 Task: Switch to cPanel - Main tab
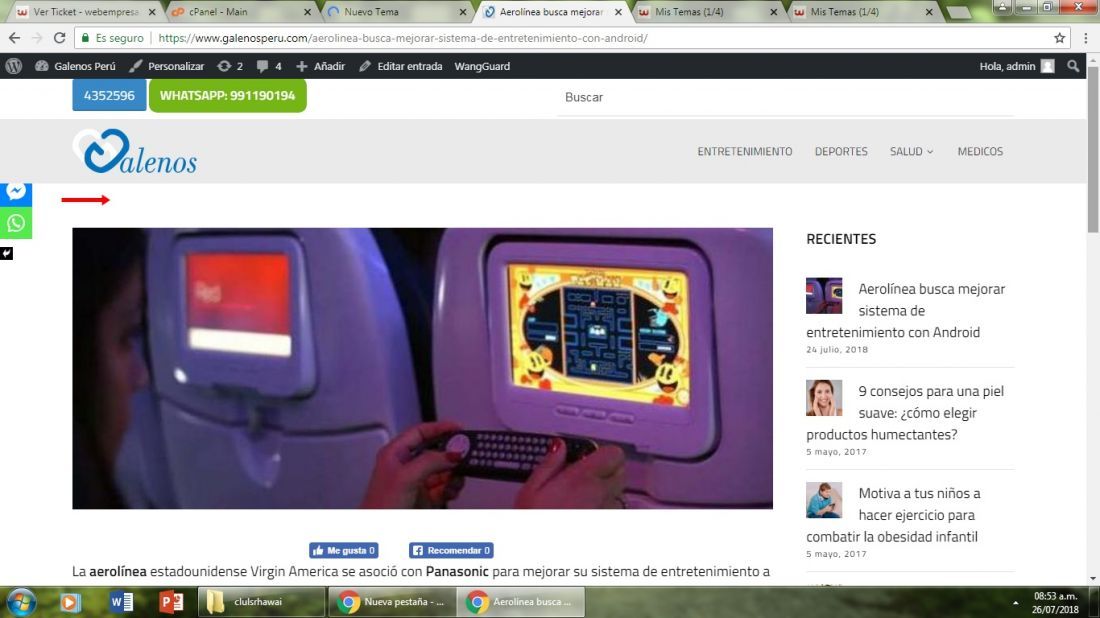(239, 12)
